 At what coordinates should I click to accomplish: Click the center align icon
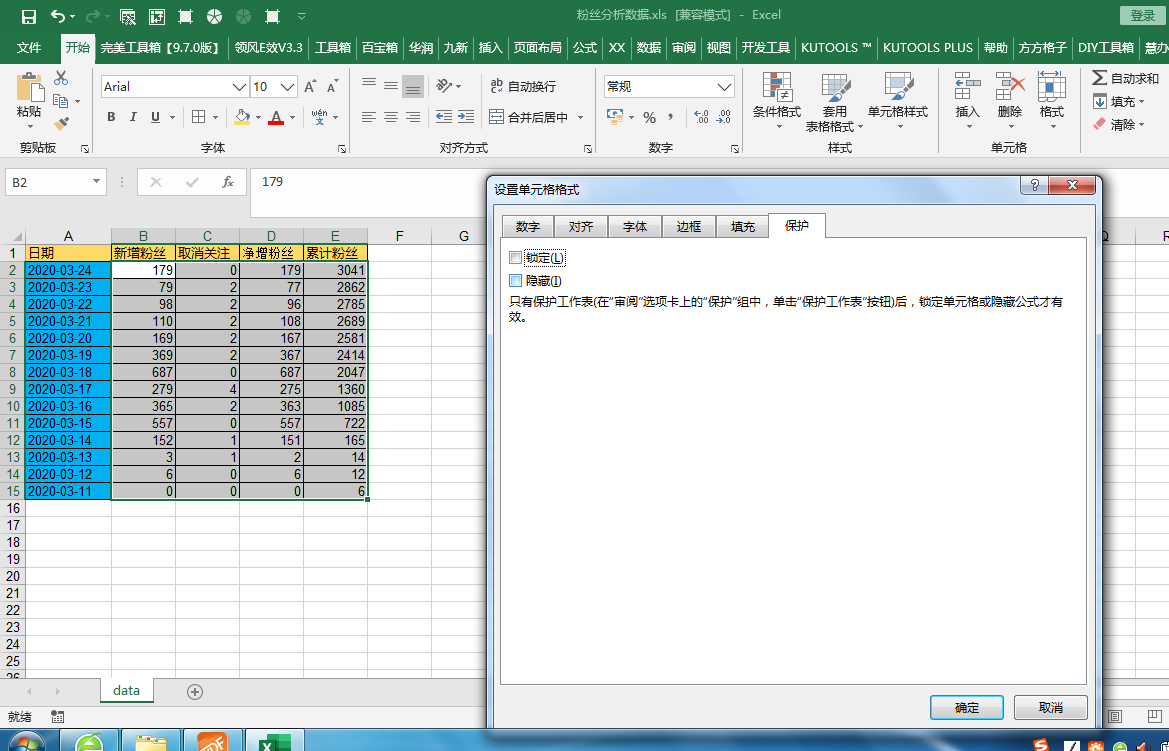[x=391, y=117]
